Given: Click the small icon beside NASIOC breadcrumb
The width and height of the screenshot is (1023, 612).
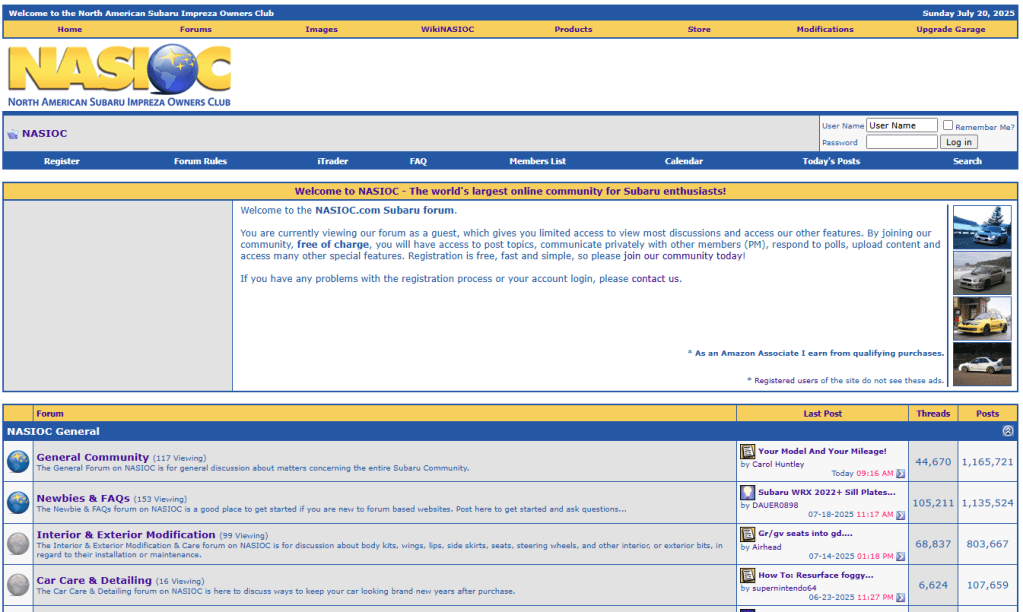Looking at the screenshot, I should tap(12, 134).
